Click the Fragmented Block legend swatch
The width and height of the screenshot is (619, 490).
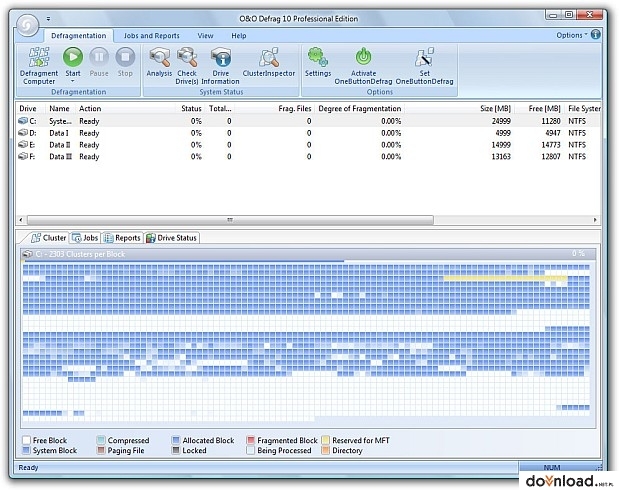pyautogui.click(x=251, y=440)
